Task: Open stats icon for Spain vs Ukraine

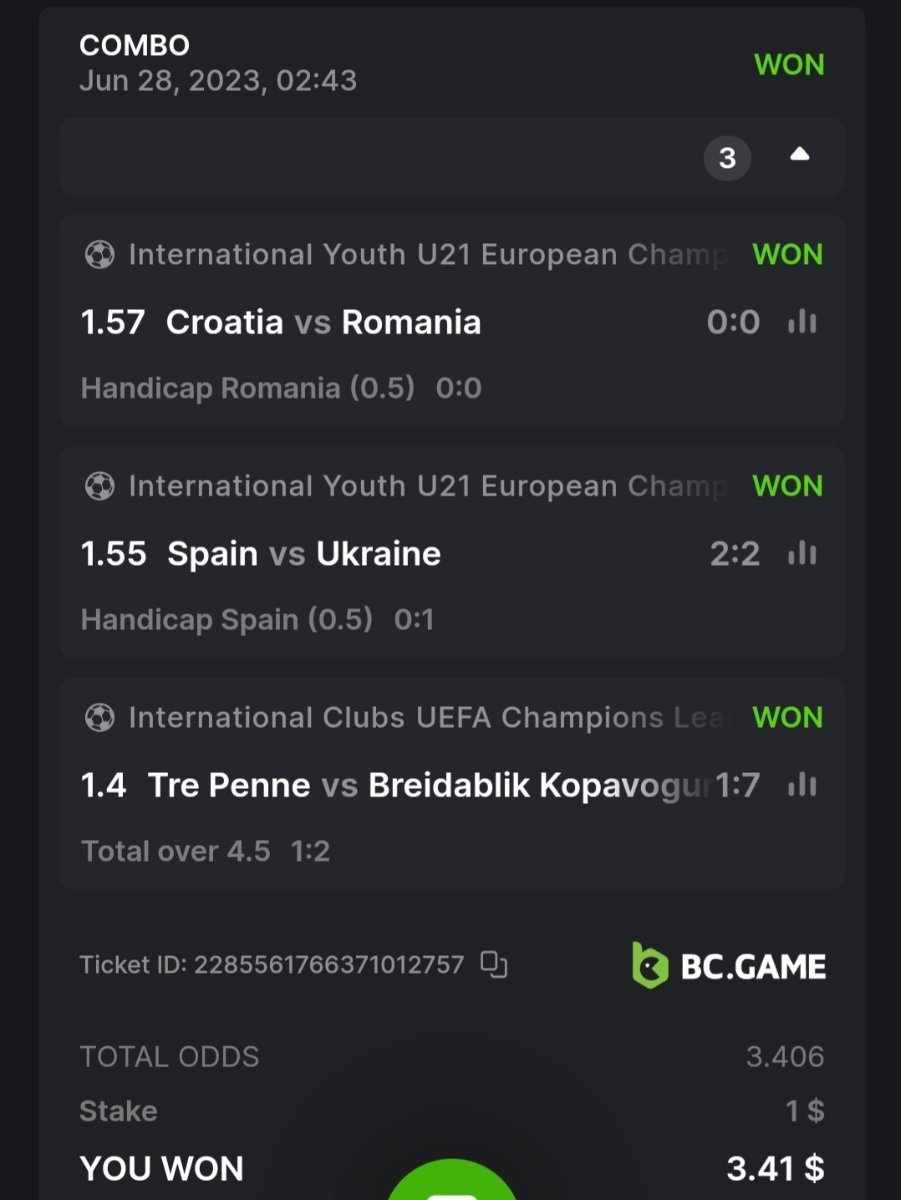Action: tap(802, 554)
